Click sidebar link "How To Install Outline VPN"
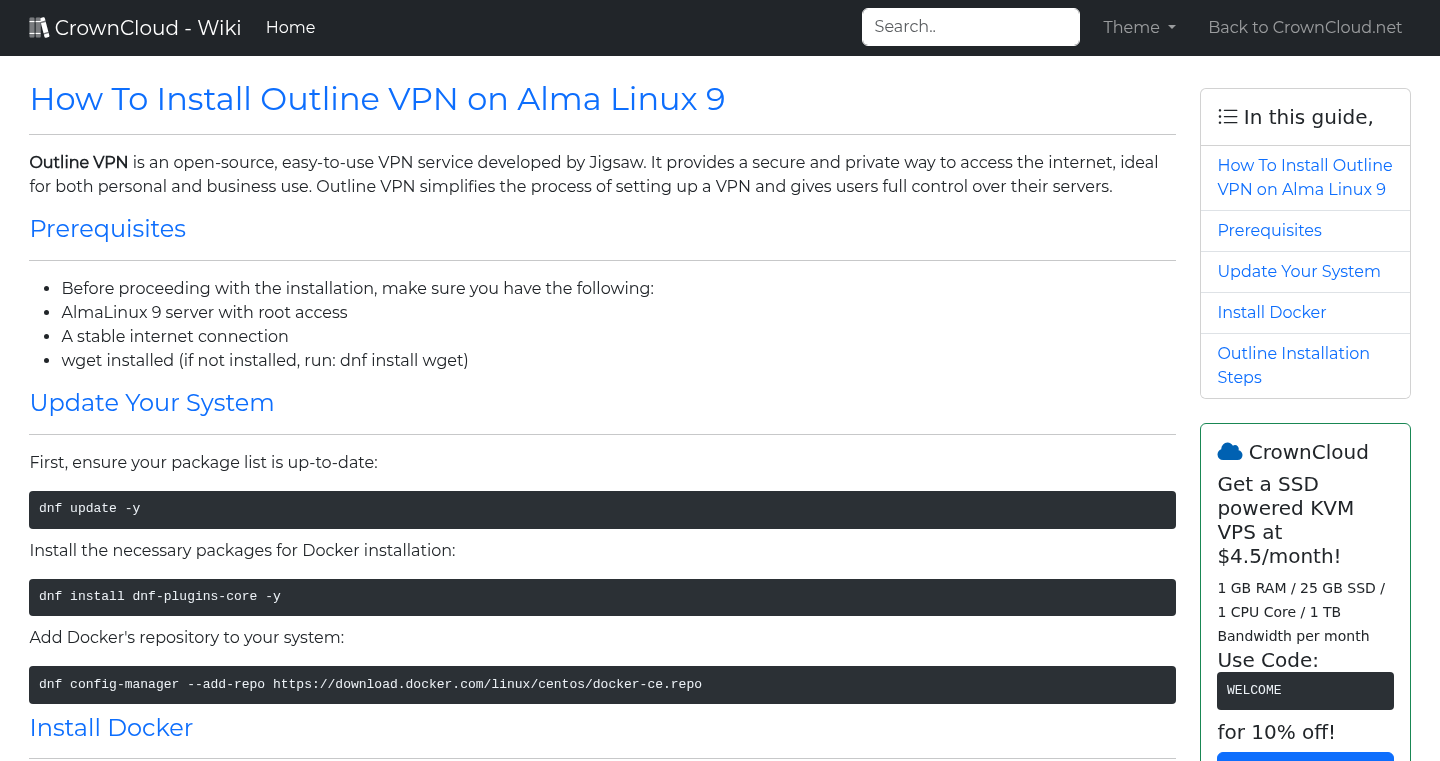This screenshot has width=1440, height=761. (x=1305, y=177)
